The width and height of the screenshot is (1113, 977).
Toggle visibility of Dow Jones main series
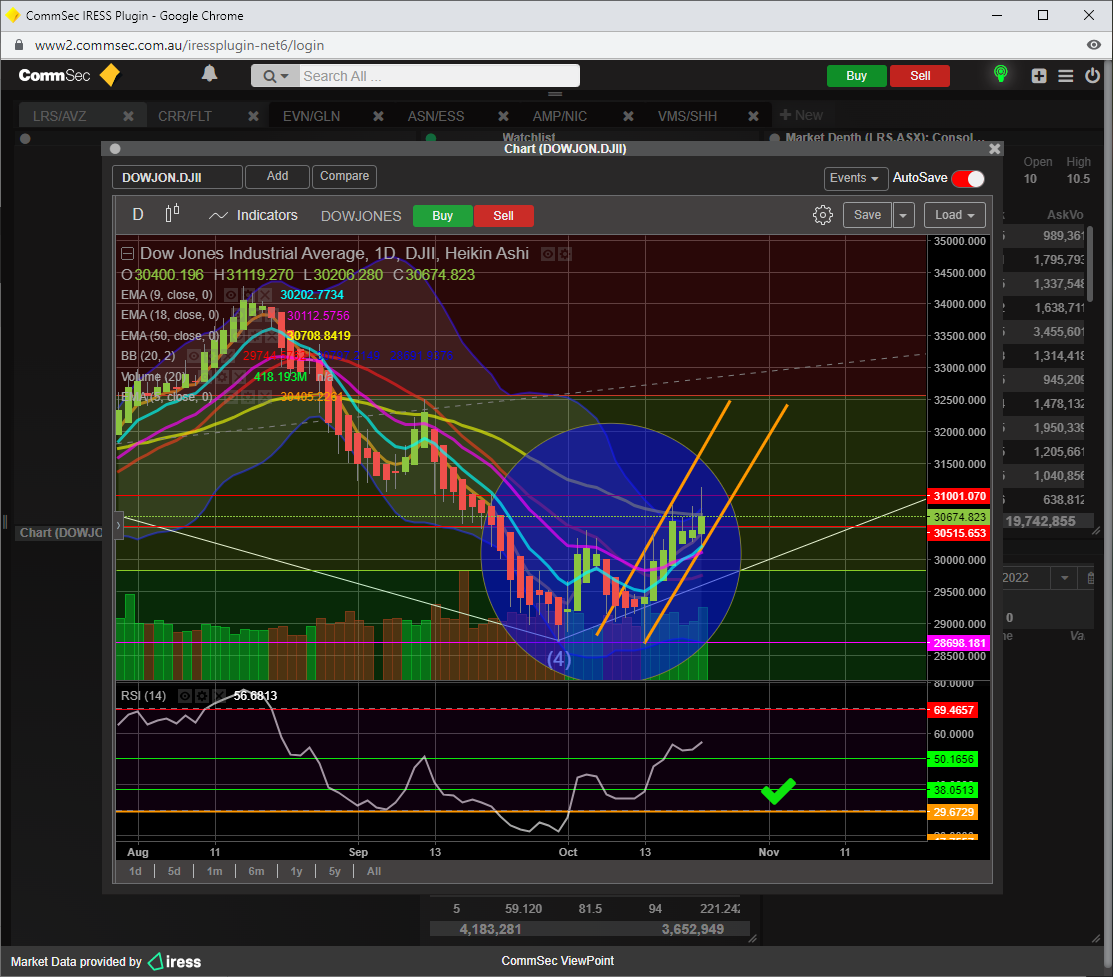[548, 254]
